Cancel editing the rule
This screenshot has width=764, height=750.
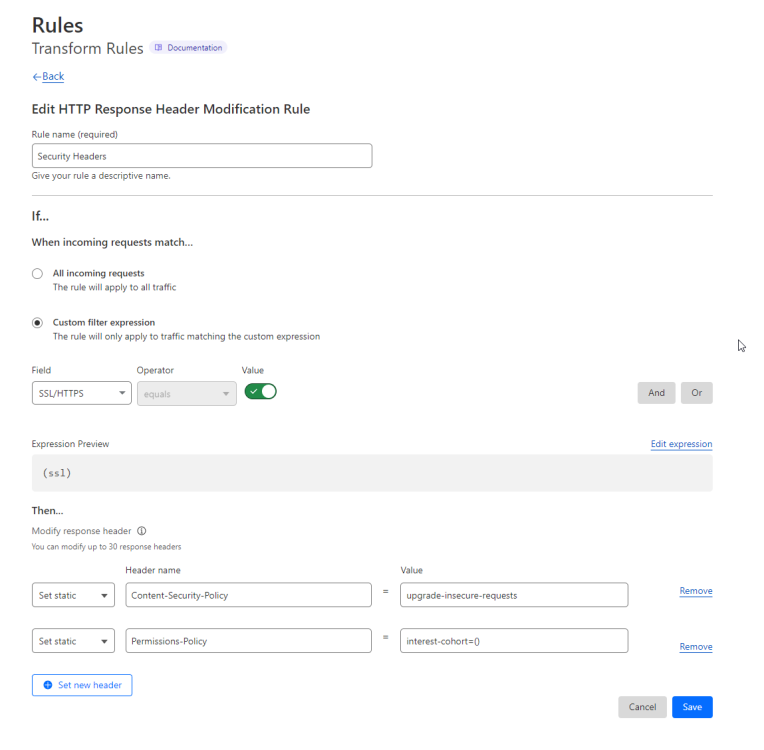pos(642,707)
